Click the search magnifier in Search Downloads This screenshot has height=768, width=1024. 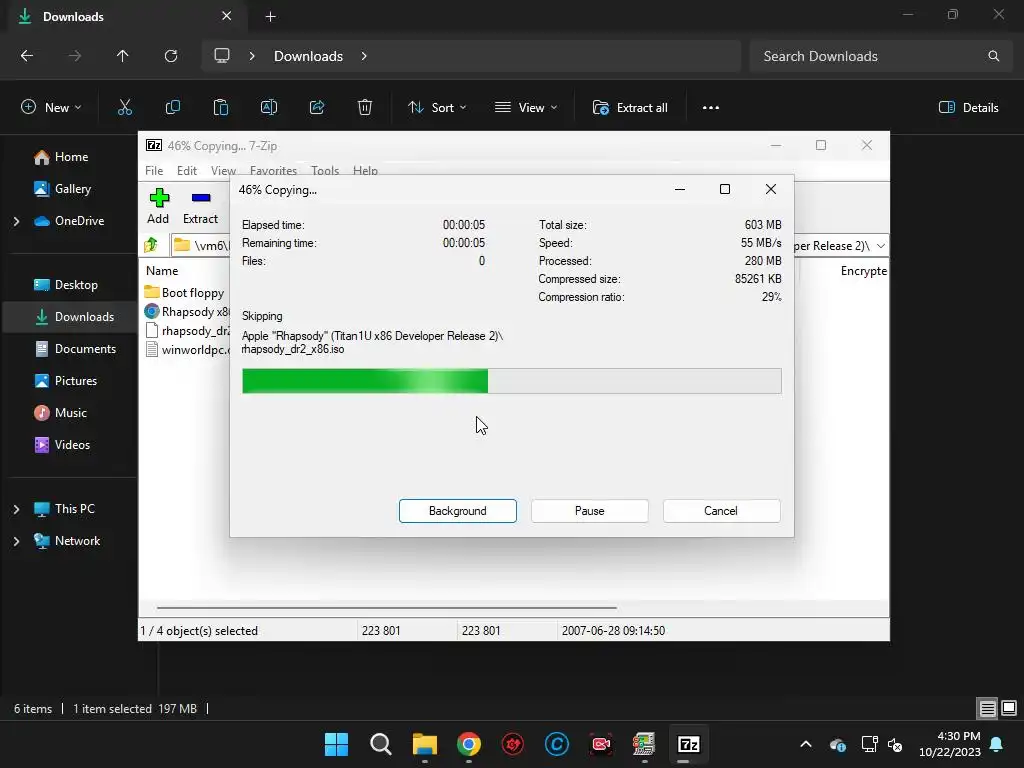click(x=993, y=56)
